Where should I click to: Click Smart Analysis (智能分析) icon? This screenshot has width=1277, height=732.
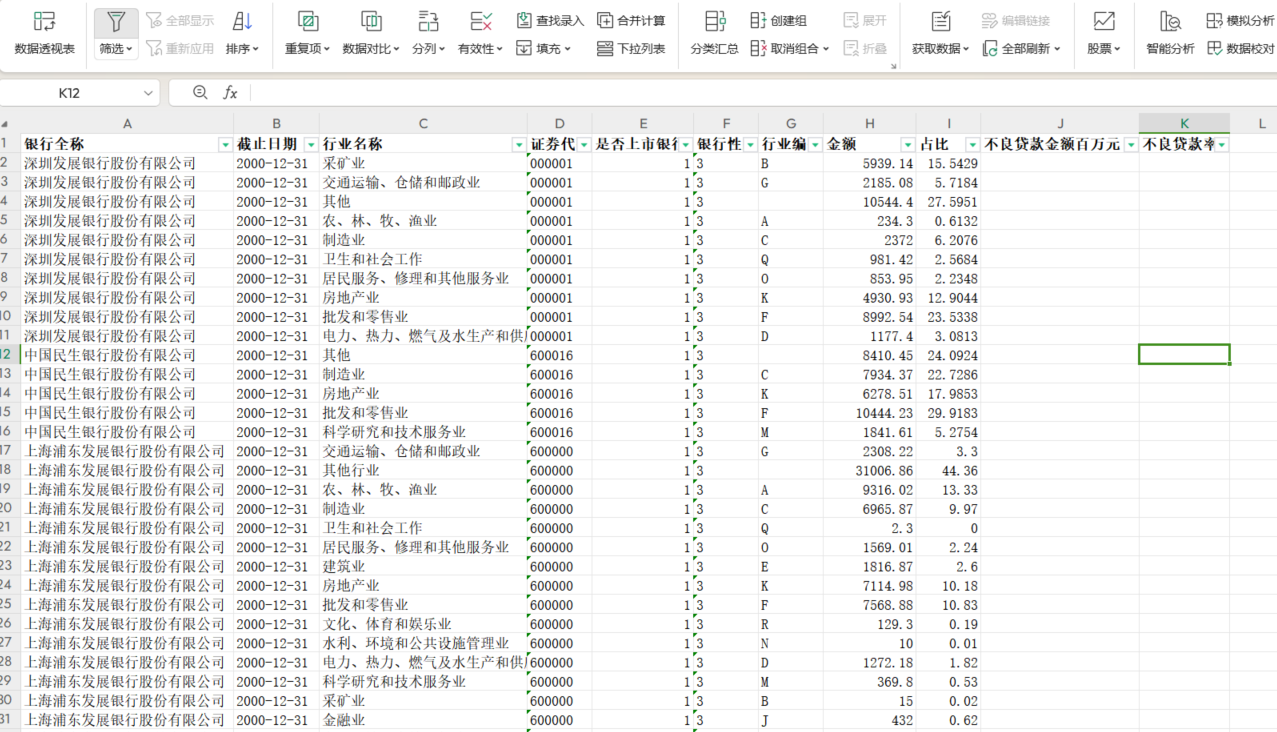coord(1170,21)
